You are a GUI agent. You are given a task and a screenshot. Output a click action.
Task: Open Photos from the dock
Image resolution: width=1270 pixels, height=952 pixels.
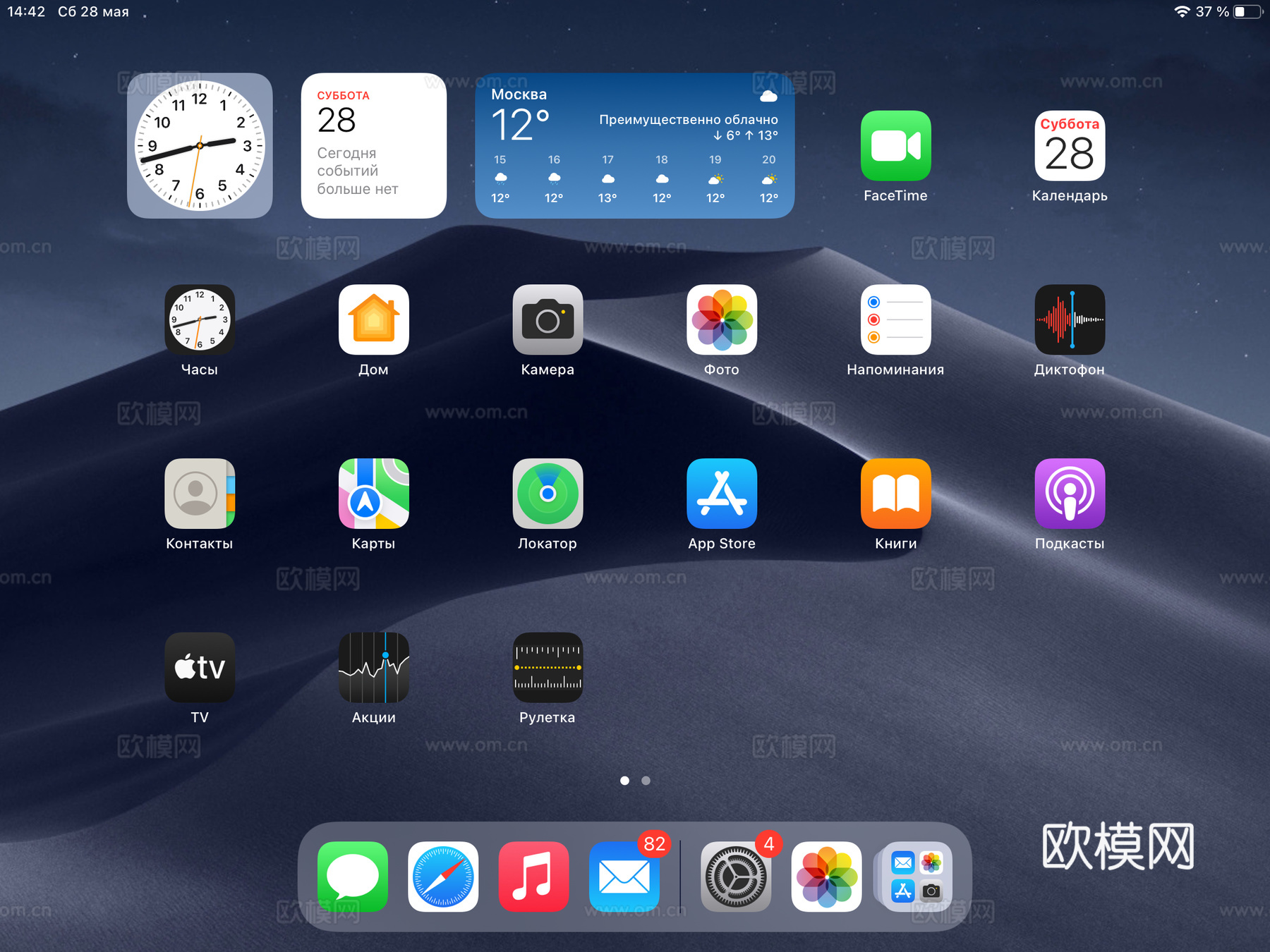[x=826, y=877]
